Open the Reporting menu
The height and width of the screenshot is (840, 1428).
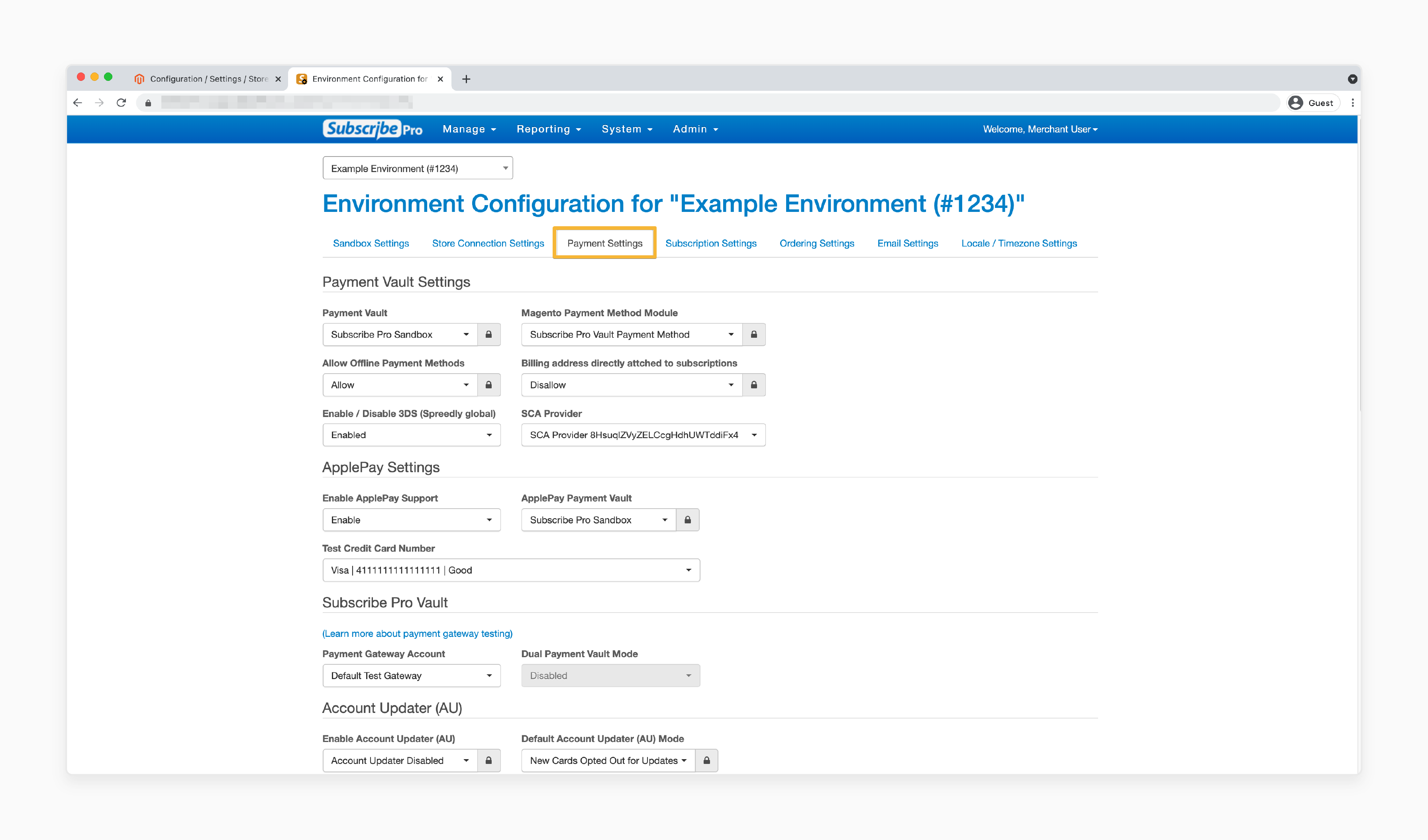549,129
